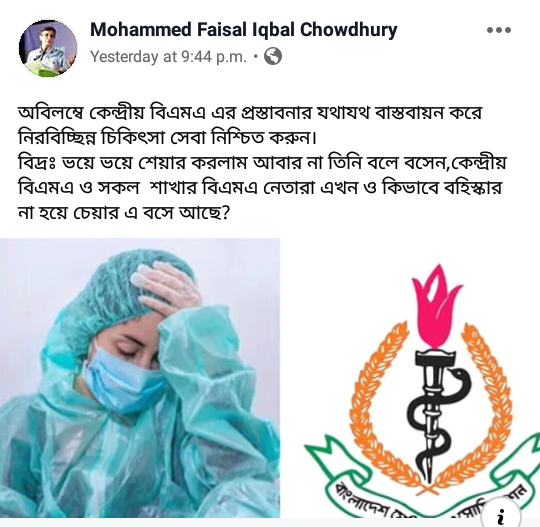Image resolution: width=540 pixels, height=527 pixels.
Task: Select the line starting "বিএমএ ও সকল"
Action: click(x=260, y=188)
